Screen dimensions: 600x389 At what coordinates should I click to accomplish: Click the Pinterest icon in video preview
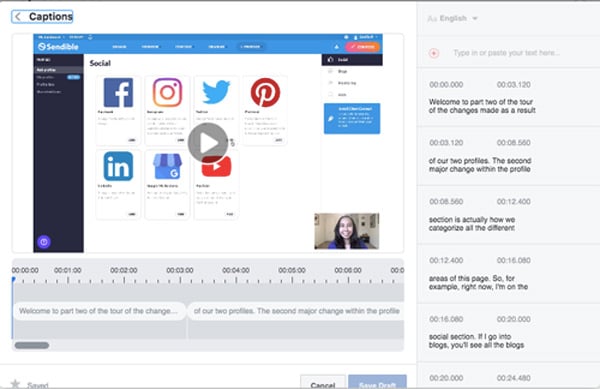pos(265,92)
